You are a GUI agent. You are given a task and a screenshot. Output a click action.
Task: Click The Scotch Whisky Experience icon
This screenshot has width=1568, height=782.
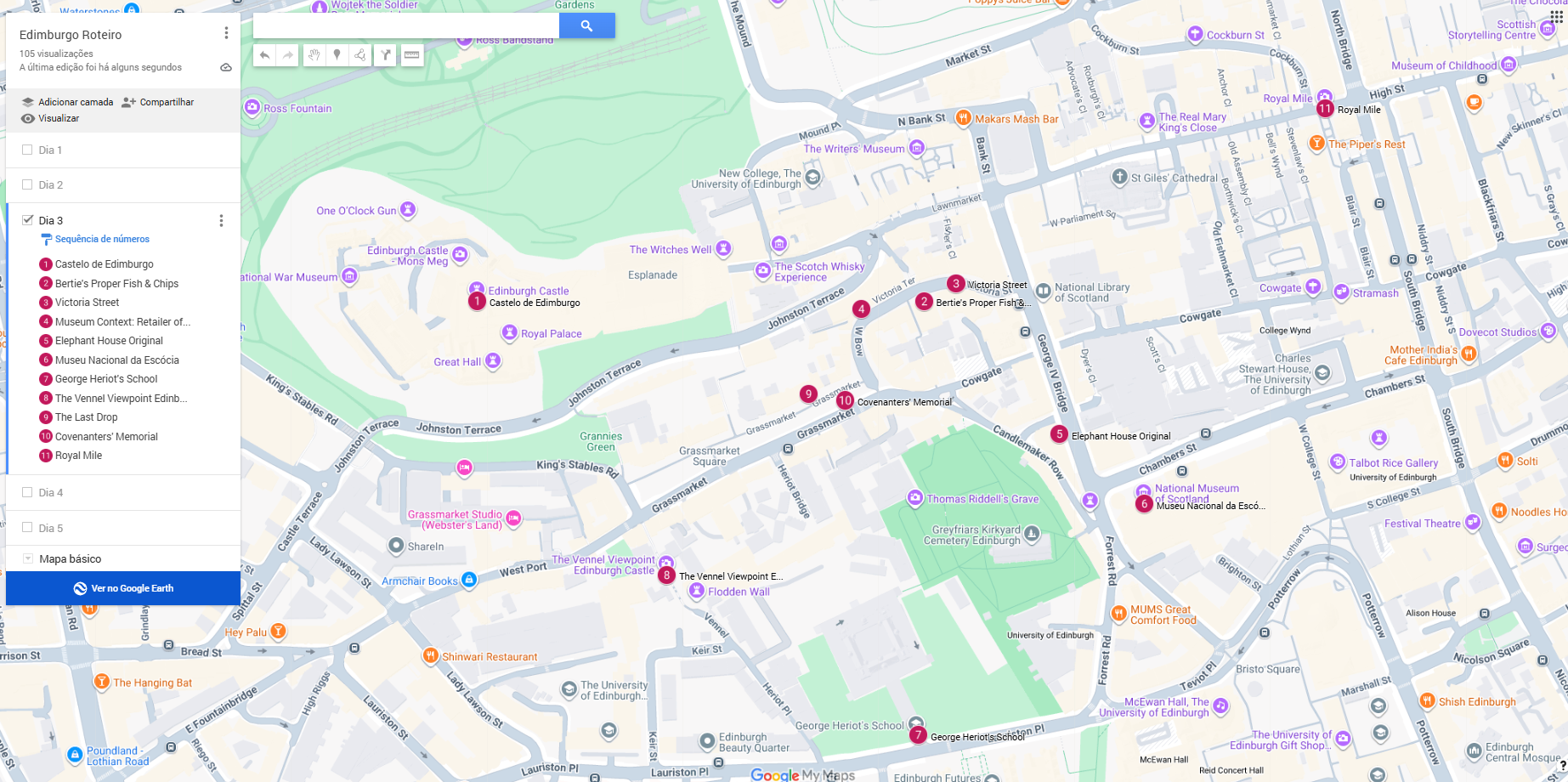763,270
